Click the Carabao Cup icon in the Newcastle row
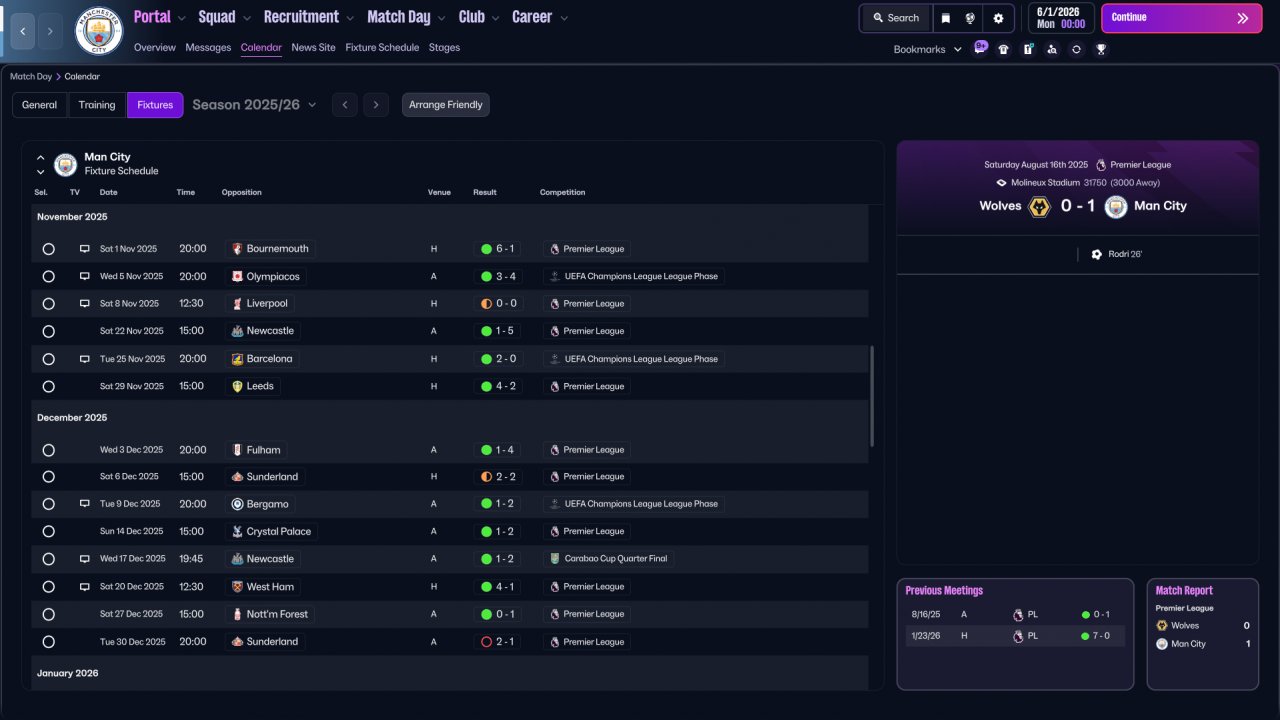This screenshot has height=720, width=1280. point(555,559)
